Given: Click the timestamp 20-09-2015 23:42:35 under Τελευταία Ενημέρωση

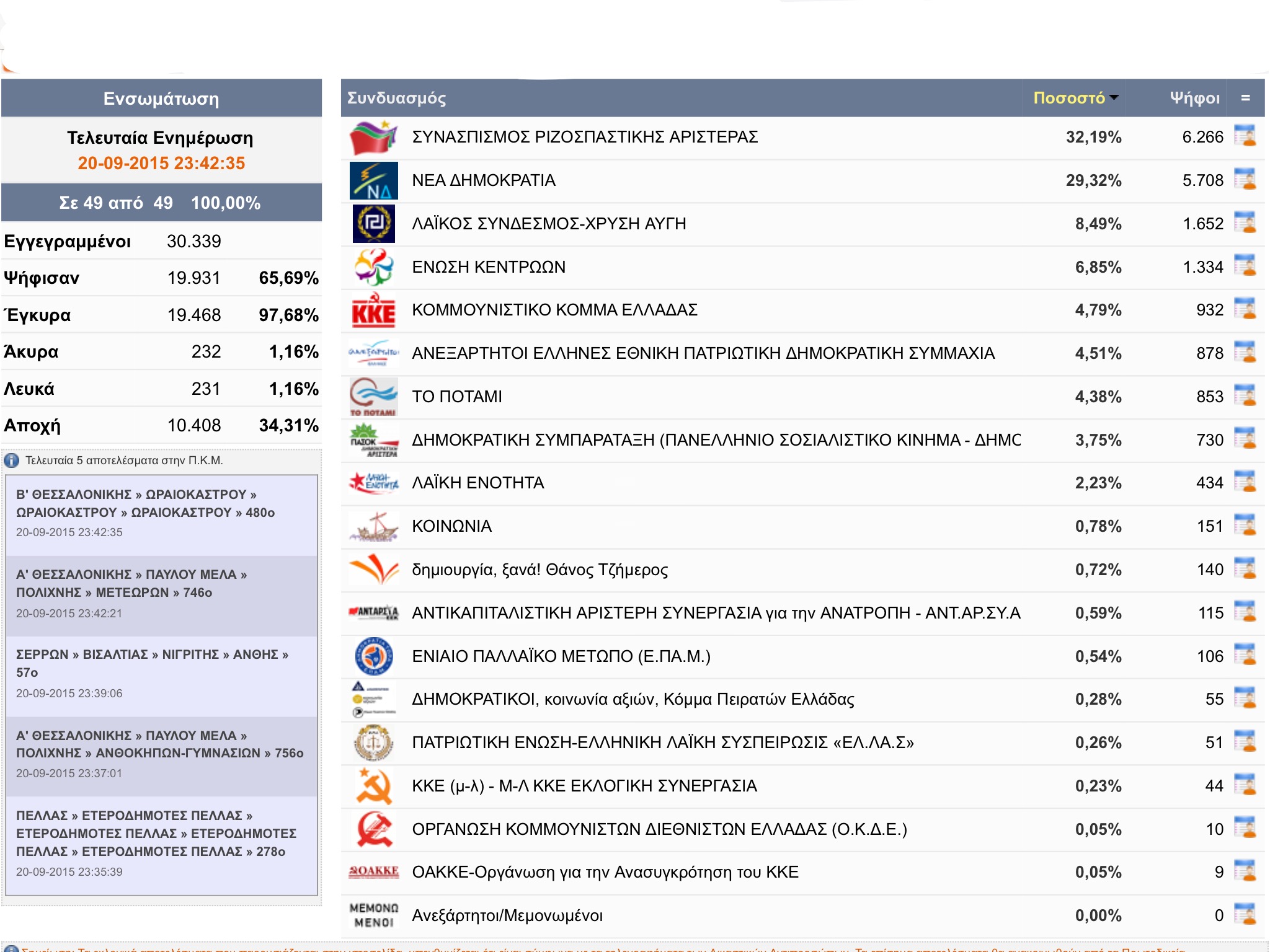Looking at the screenshot, I should (161, 163).
